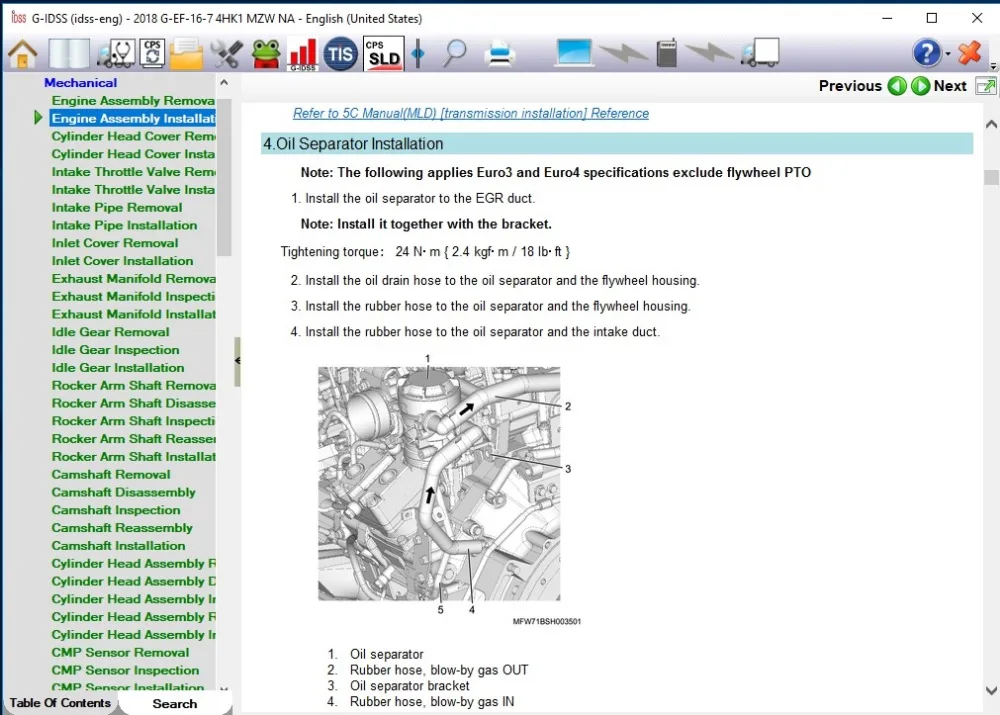This screenshot has width=1000, height=715.
Task: Click the Next text label
Action: tap(950, 86)
